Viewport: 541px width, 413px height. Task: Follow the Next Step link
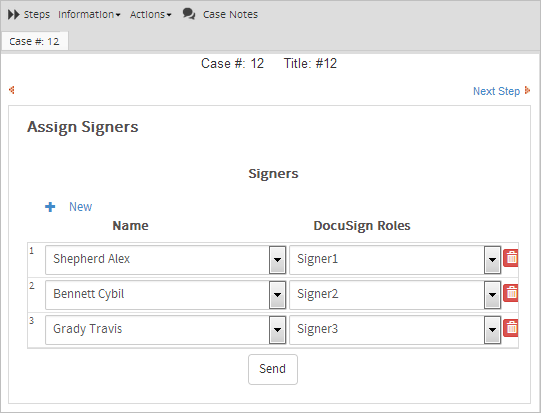[x=496, y=91]
